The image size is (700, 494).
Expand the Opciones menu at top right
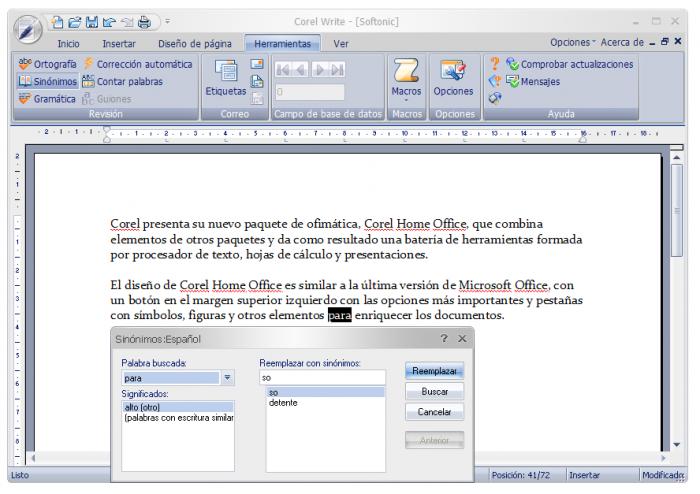(x=573, y=42)
